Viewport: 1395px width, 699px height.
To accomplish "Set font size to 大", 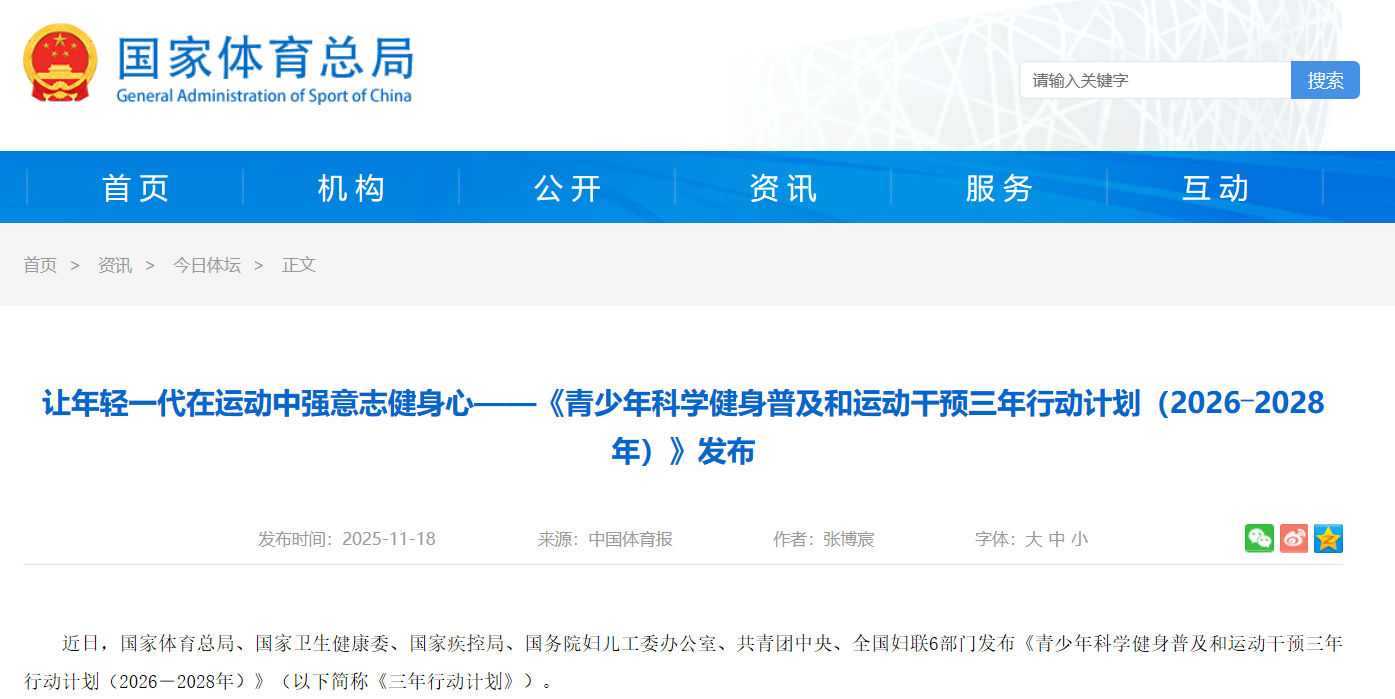I will point(1033,539).
